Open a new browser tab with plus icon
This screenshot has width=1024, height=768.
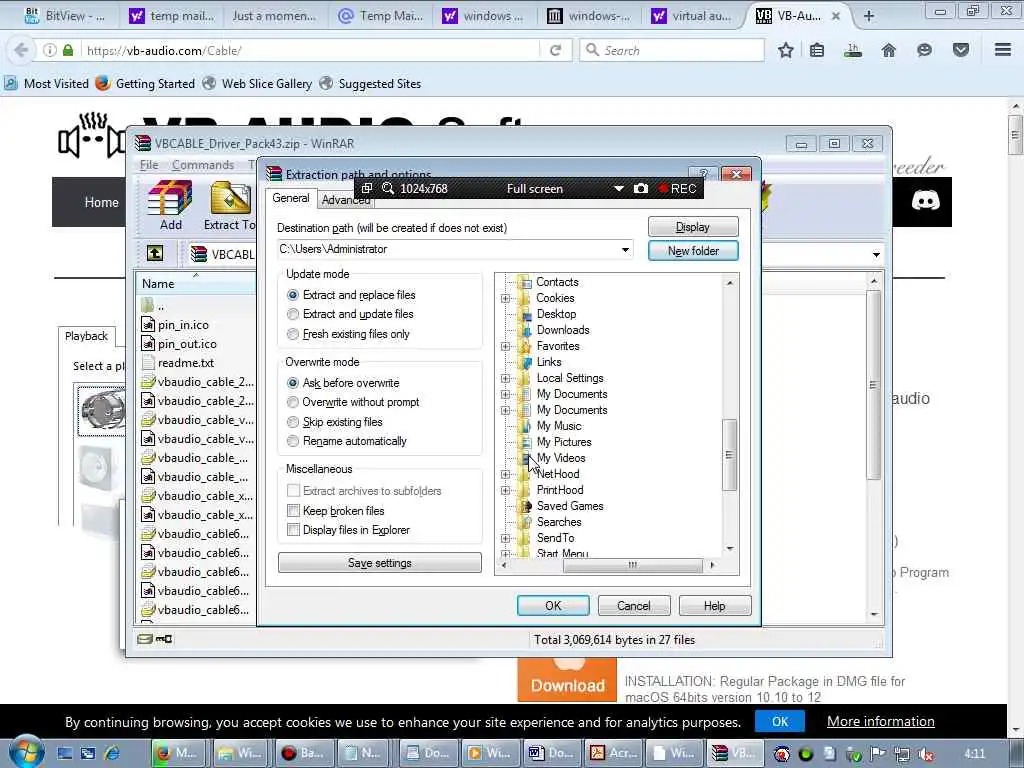pos(869,16)
